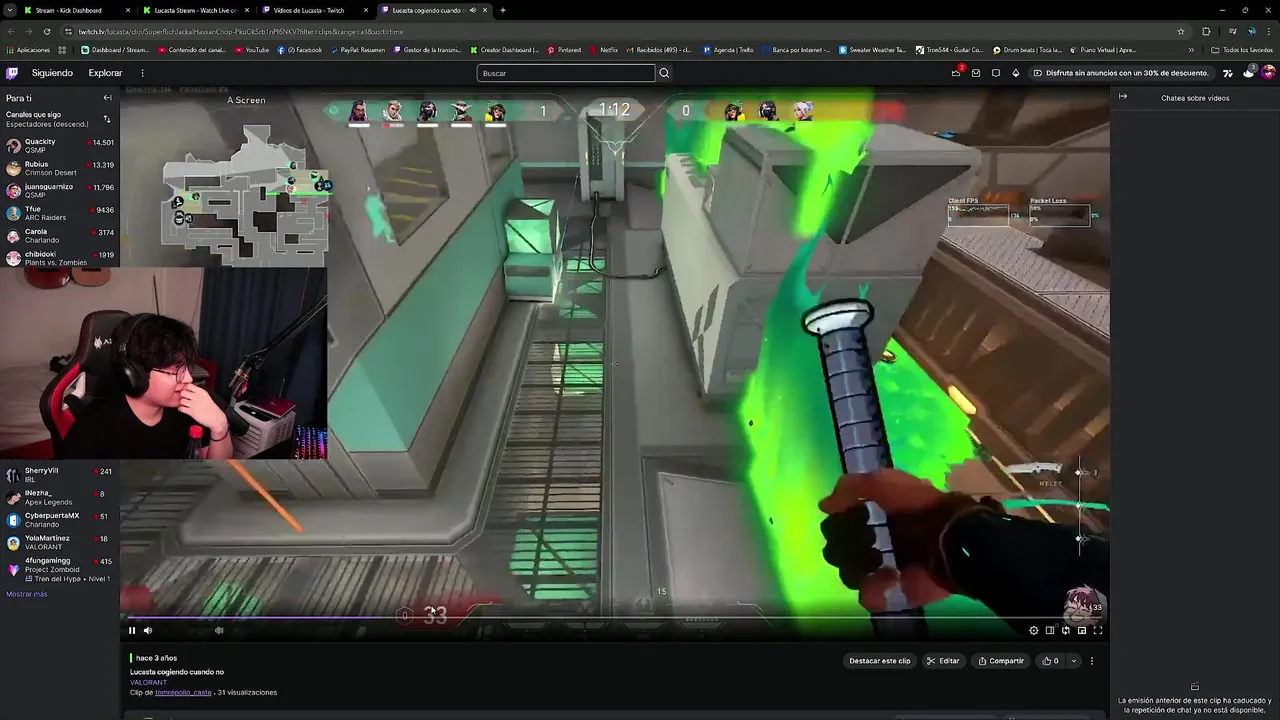Collapse the Para ti sidebar arrow

point(107,98)
